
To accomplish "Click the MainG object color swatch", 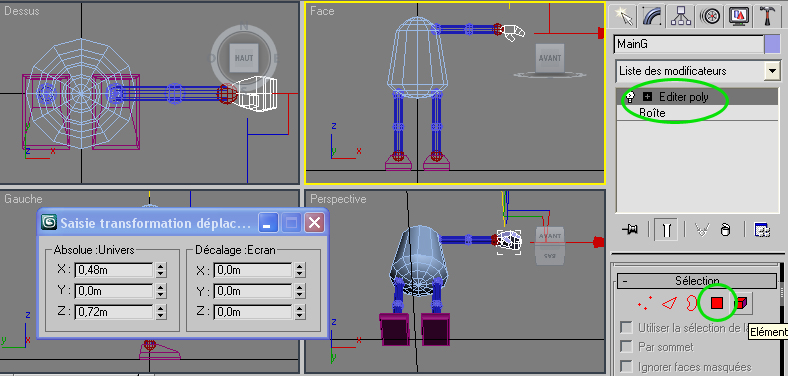I will click(x=771, y=45).
